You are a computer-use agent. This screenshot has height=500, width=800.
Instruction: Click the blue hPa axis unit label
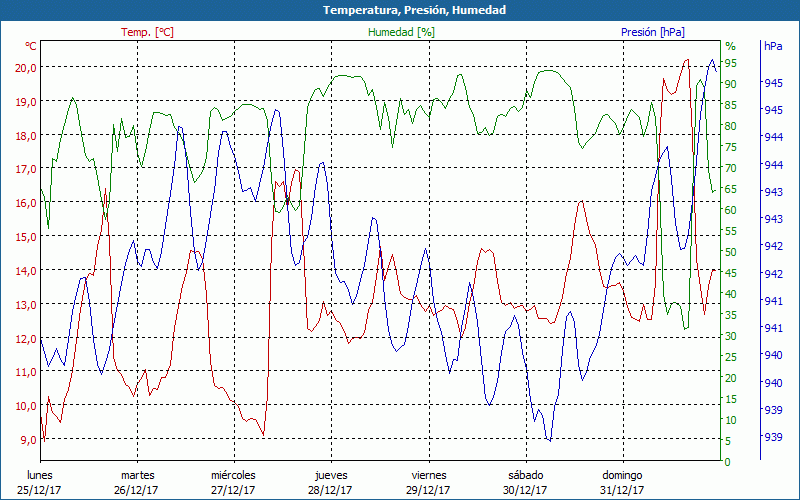(773, 46)
